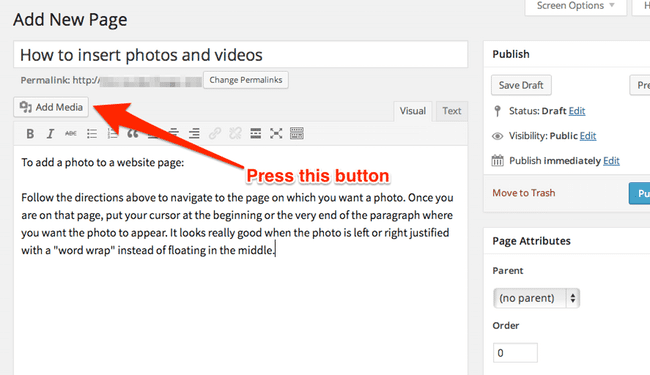Save the page as draft
The image size is (650, 375).
(x=521, y=85)
